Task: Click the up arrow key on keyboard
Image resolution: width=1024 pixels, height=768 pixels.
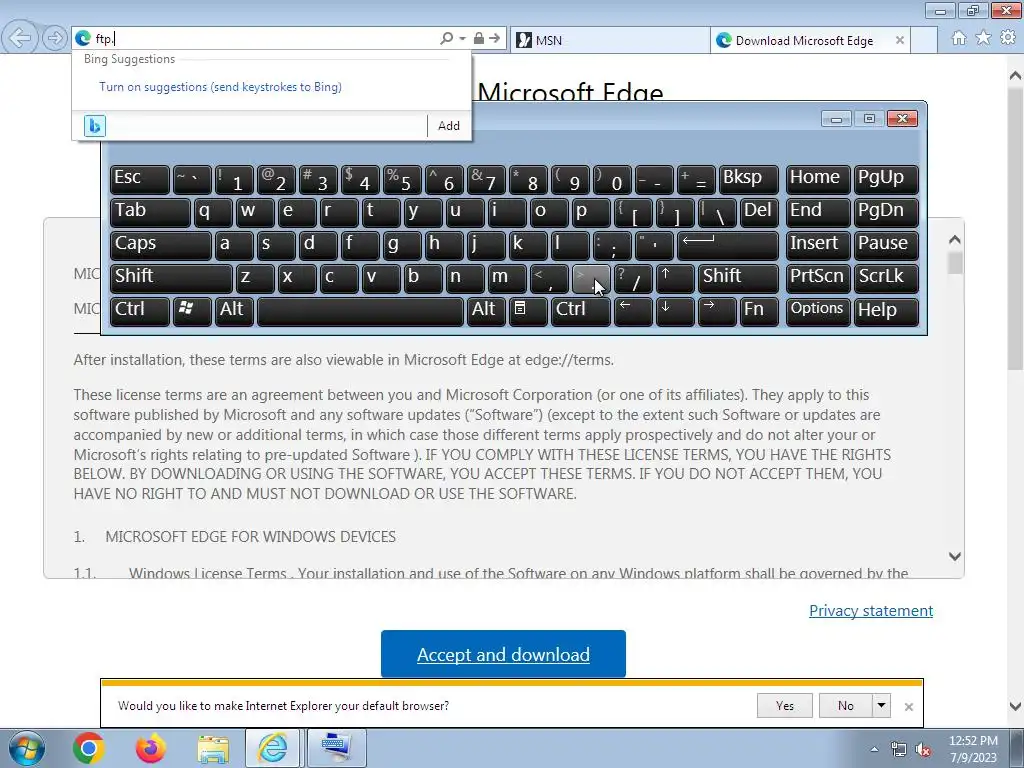Action: coord(675,278)
